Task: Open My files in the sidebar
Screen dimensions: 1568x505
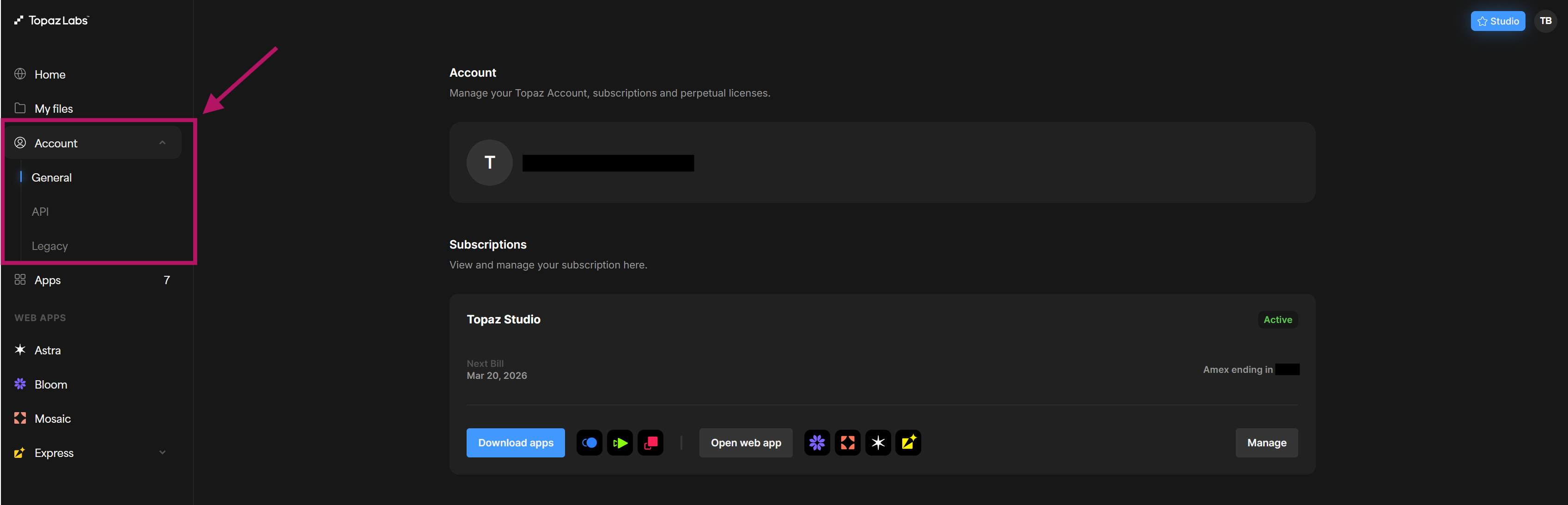Action: click(x=54, y=109)
